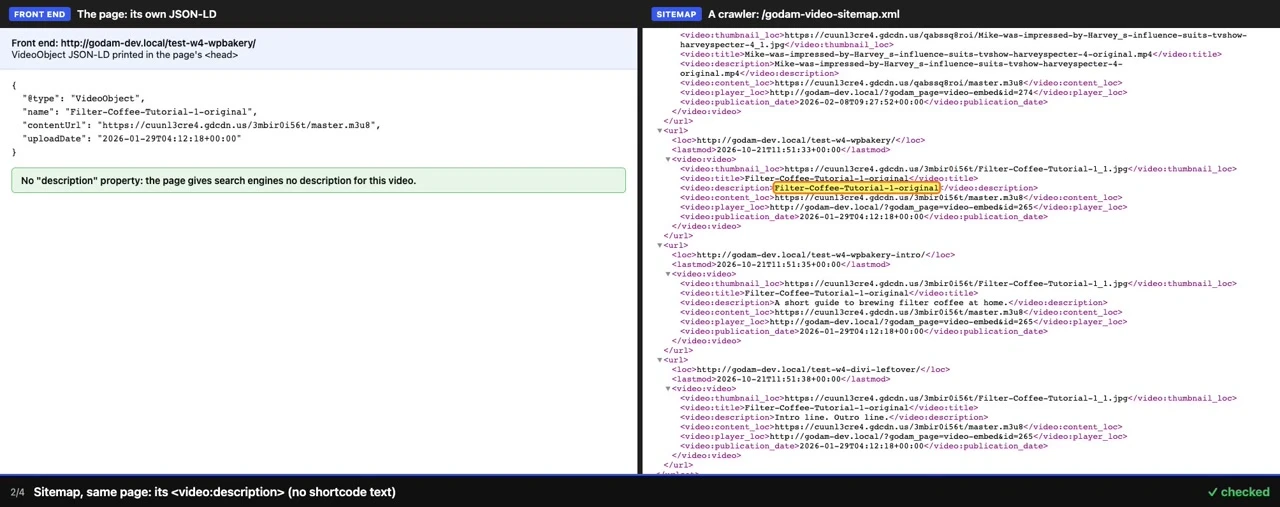Collapse video:video node under test-w4-wpbakery/ url

[668, 160]
